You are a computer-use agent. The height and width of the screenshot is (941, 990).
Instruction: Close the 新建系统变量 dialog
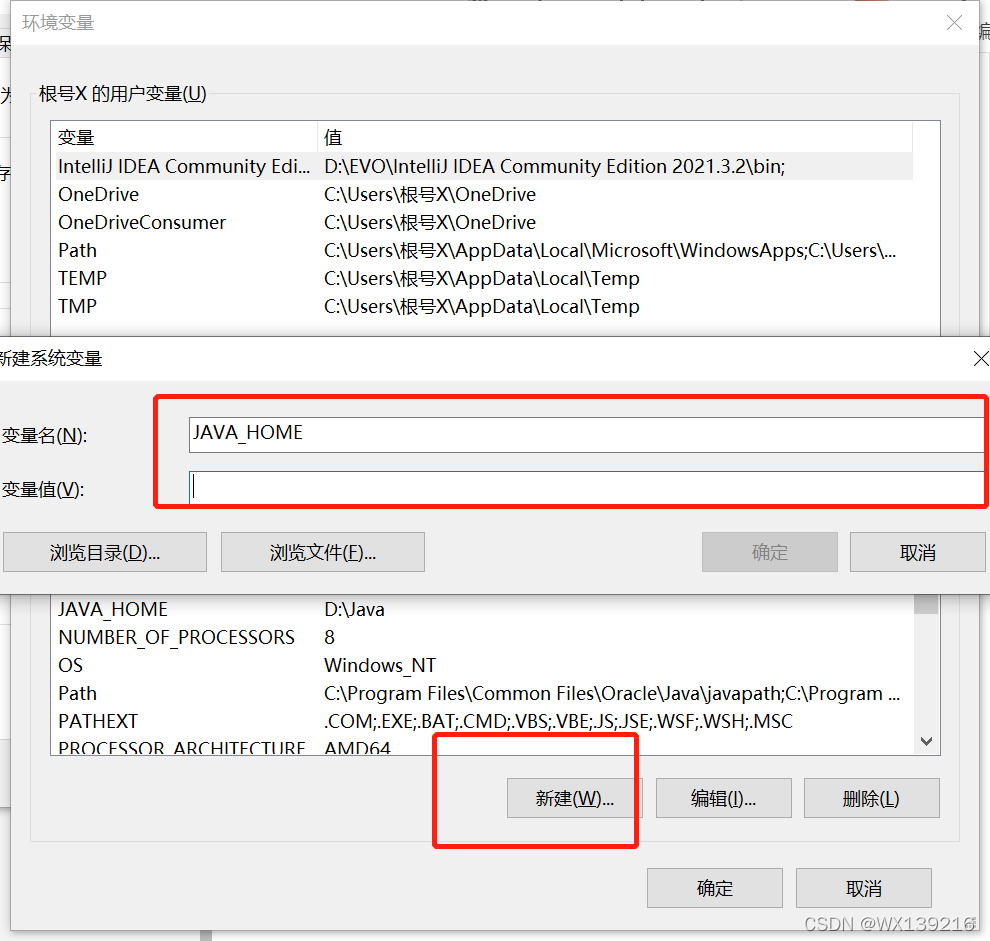(981, 359)
